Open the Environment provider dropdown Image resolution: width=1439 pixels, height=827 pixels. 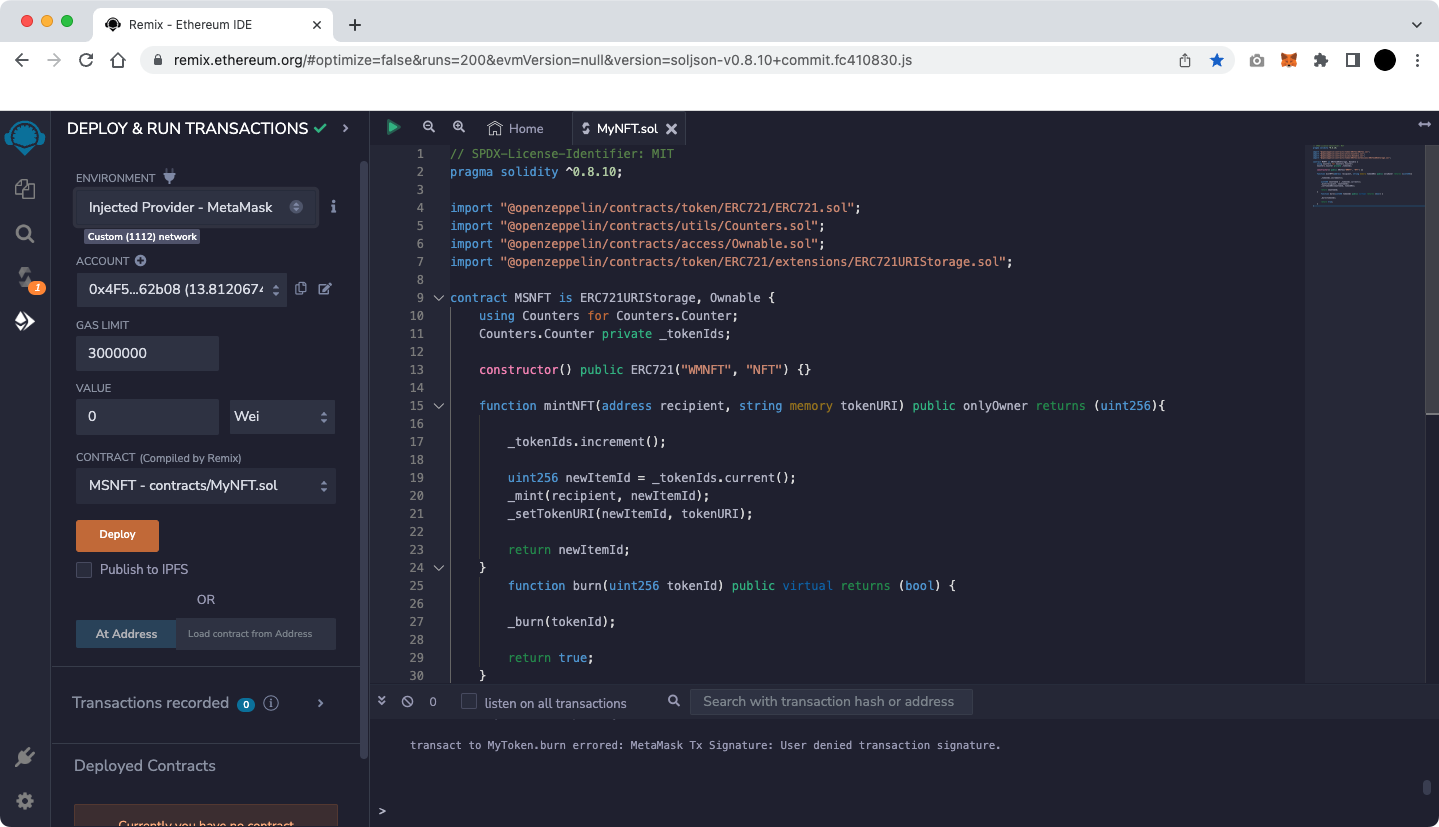196,207
